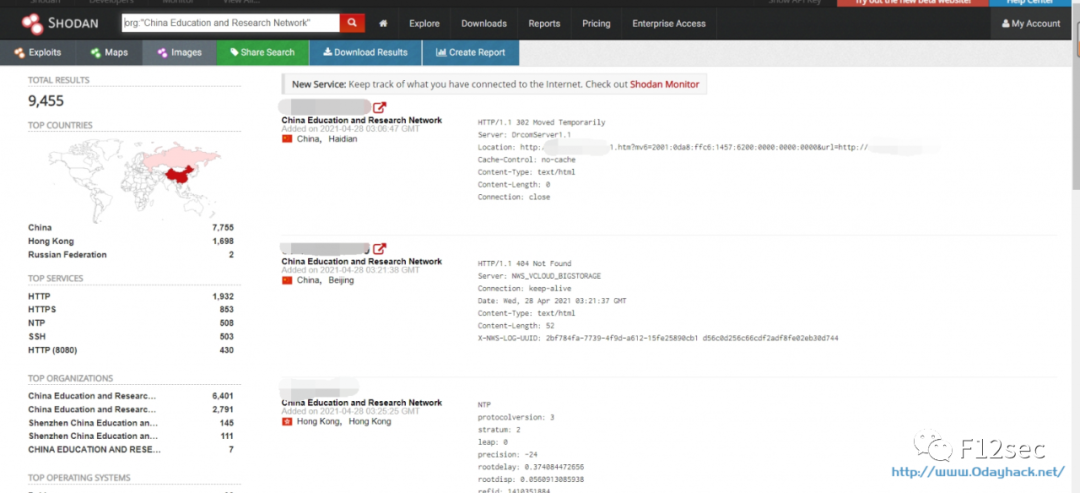Open the Reports page
1080x493 pixels.
pyautogui.click(x=544, y=23)
